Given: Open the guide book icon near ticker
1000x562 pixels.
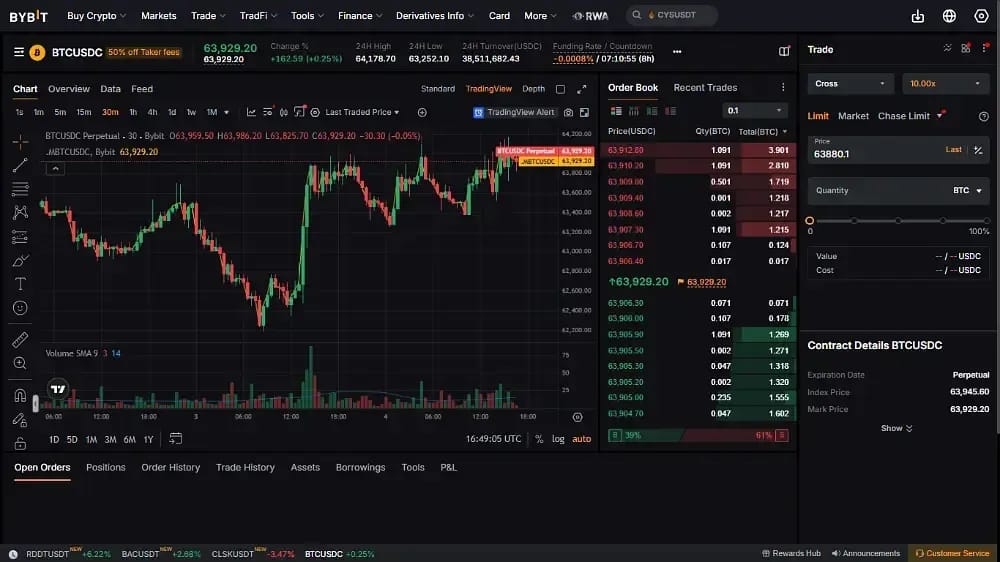Looking at the screenshot, I should [784, 51].
